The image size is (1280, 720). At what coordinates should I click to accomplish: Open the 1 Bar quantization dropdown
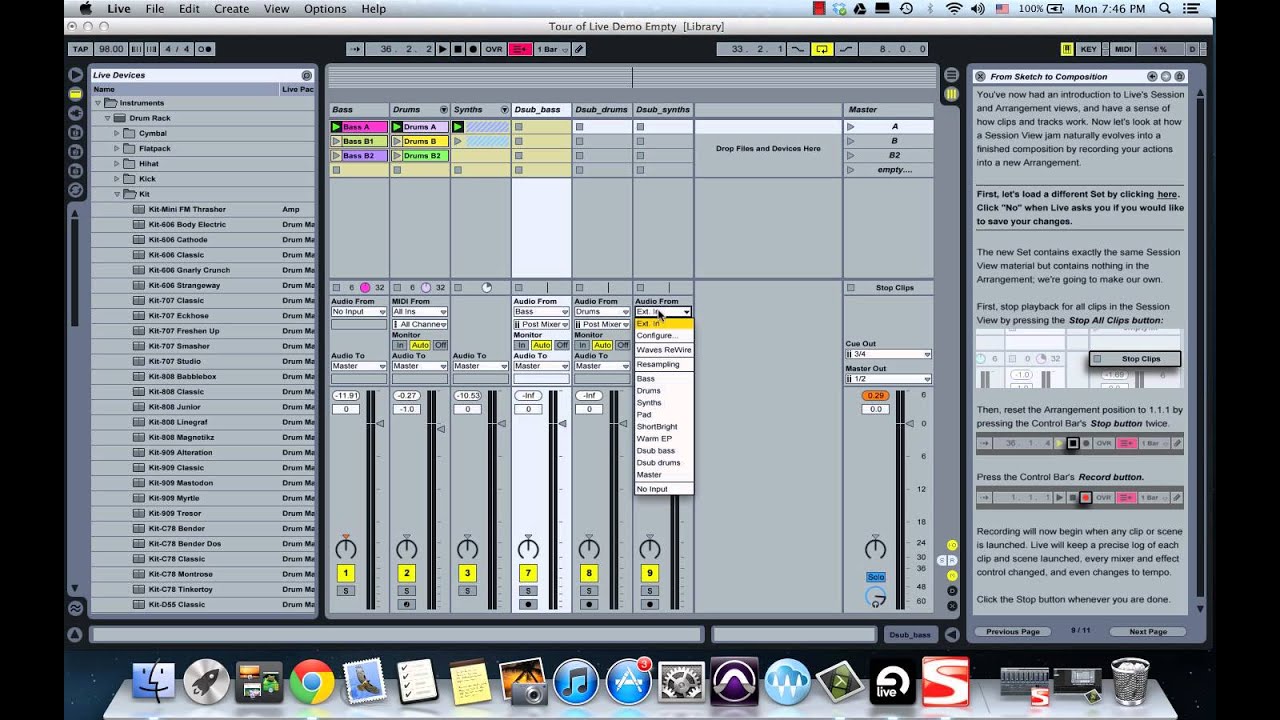click(x=551, y=49)
